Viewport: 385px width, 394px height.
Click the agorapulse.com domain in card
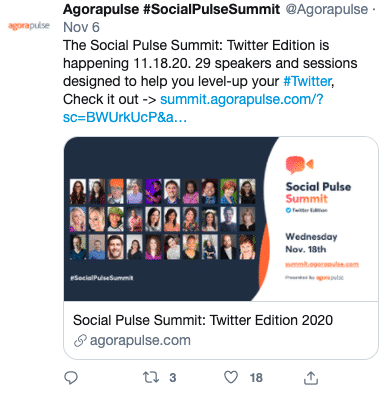(140, 340)
